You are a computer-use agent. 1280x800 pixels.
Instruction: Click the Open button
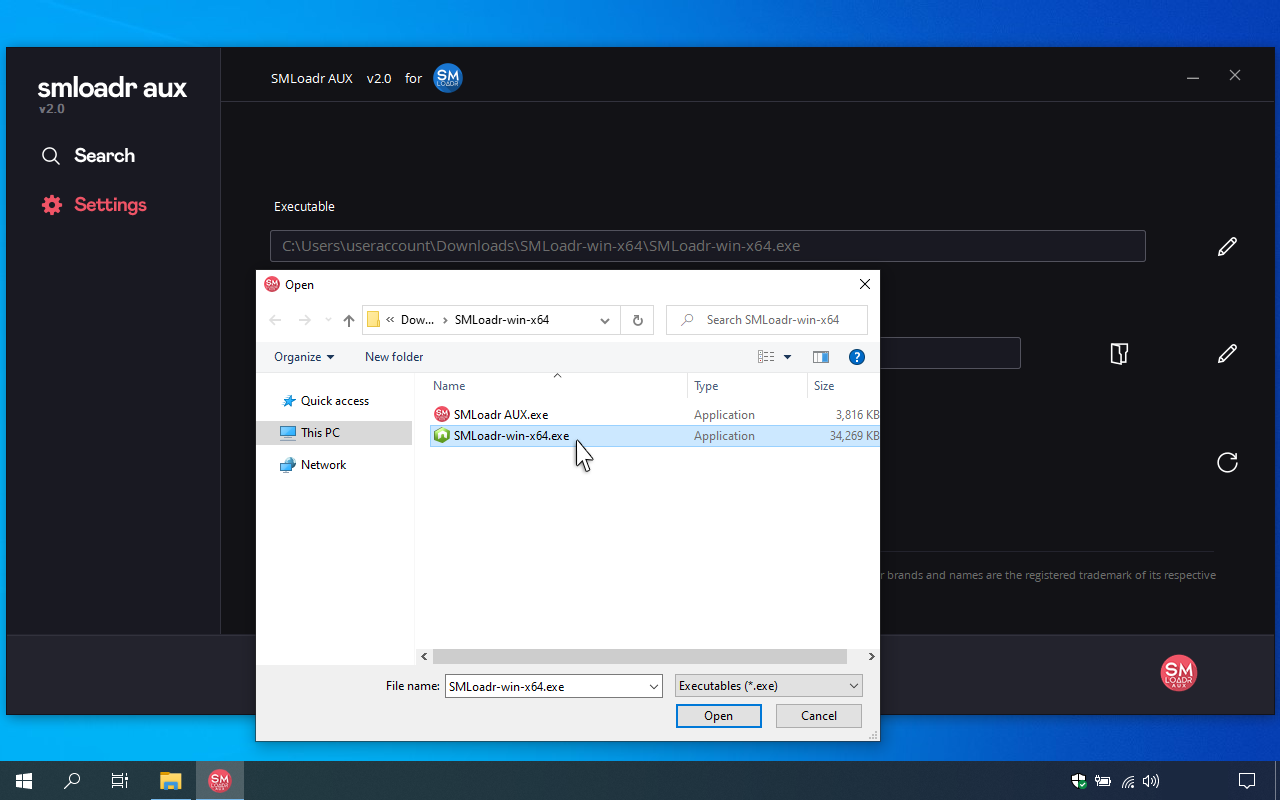[x=718, y=716]
